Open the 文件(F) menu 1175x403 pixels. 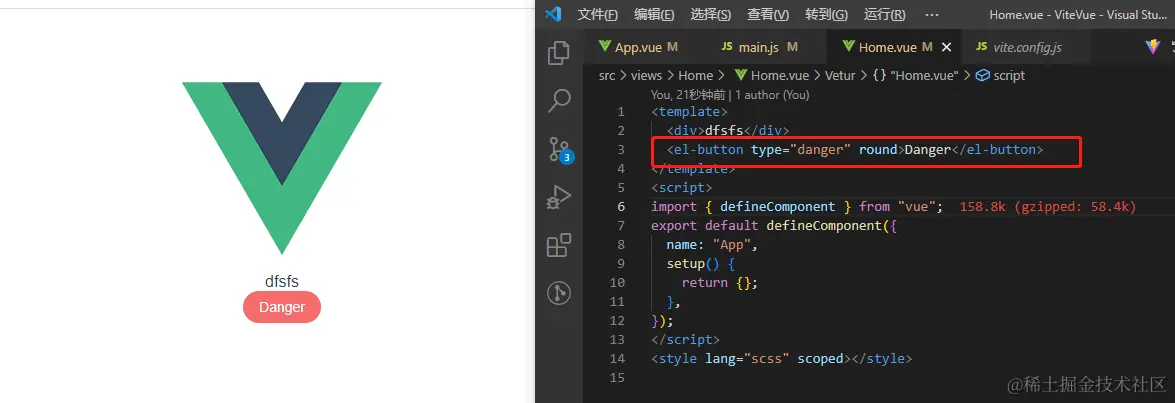[x=597, y=14]
